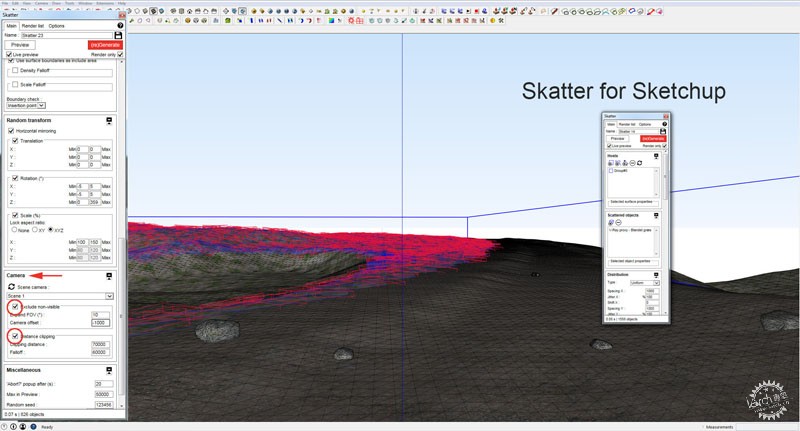Open the Scene 1 camera dropdown

click(60, 296)
